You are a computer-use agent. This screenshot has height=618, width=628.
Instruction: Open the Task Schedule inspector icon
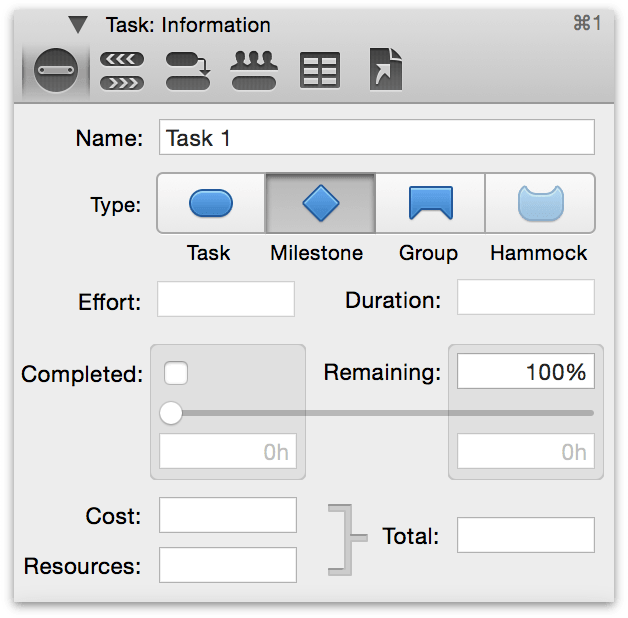[x=122, y=71]
